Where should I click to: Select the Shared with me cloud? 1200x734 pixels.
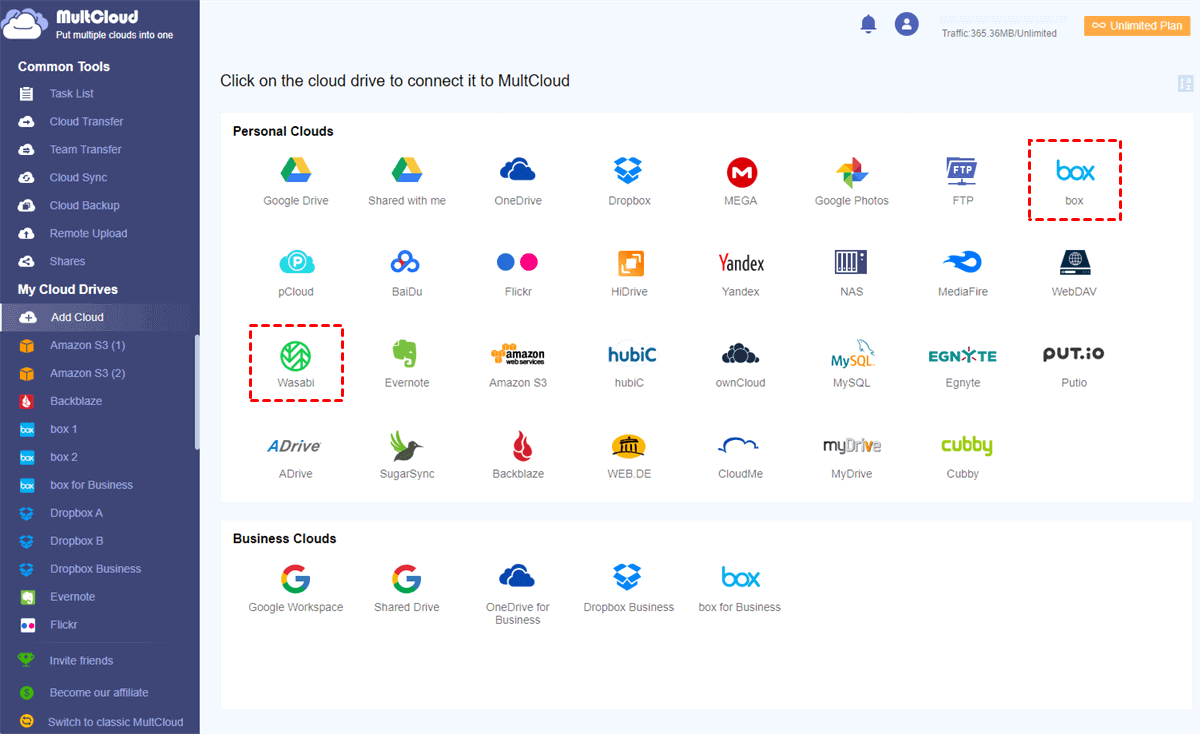pyautogui.click(x=407, y=182)
